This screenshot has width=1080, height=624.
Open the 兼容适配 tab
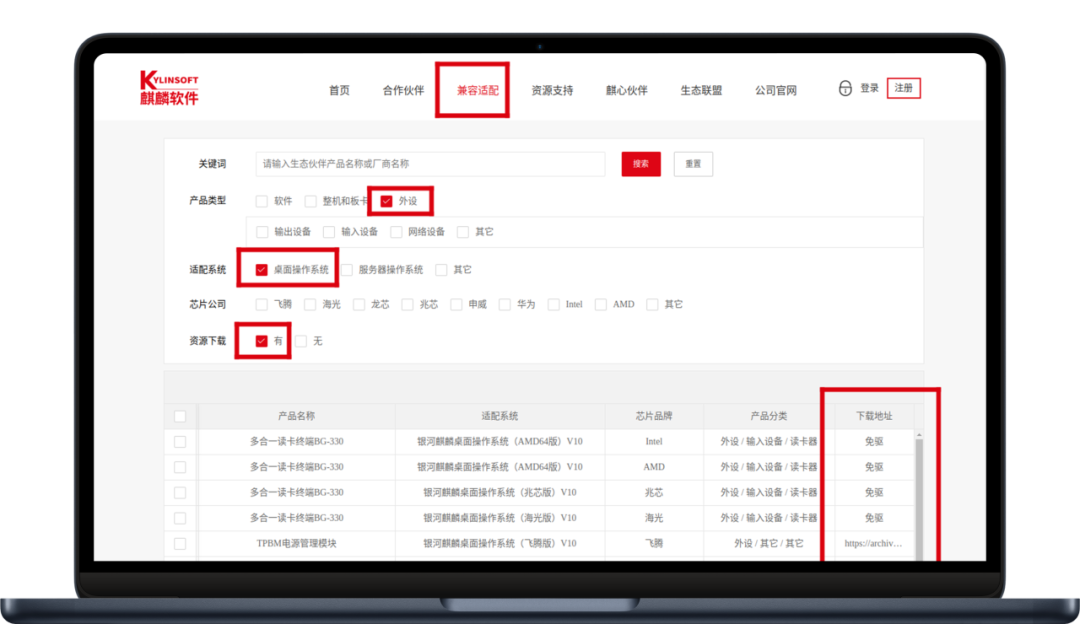click(477, 90)
